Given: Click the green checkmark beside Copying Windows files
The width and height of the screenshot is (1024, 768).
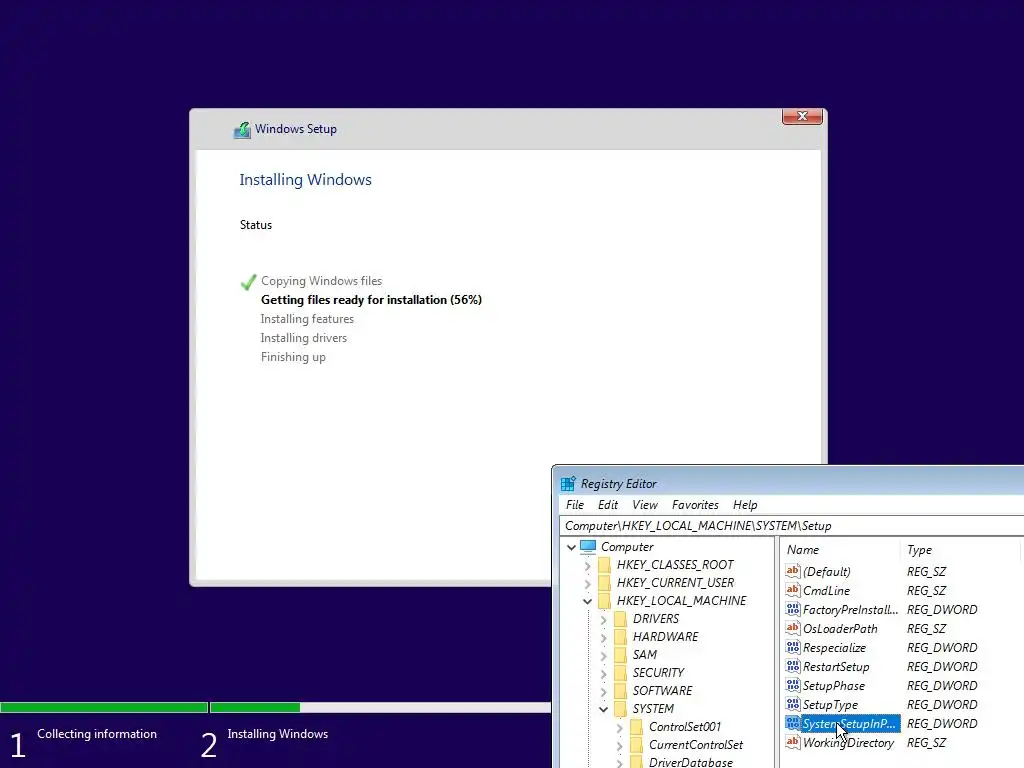Looking at the screenshot, I should coord(248,282).
